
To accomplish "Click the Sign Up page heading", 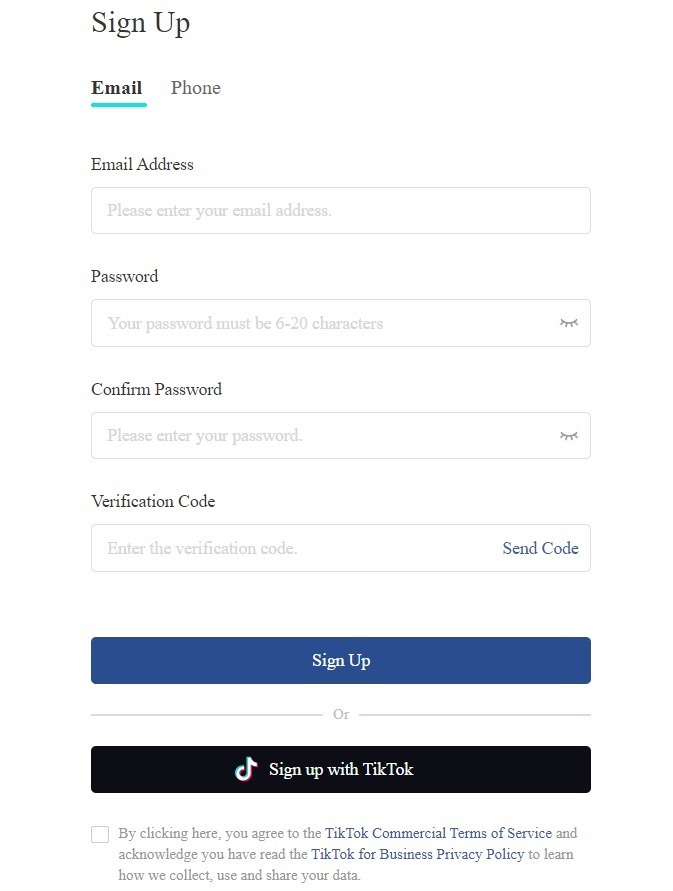I will [140, 23].
